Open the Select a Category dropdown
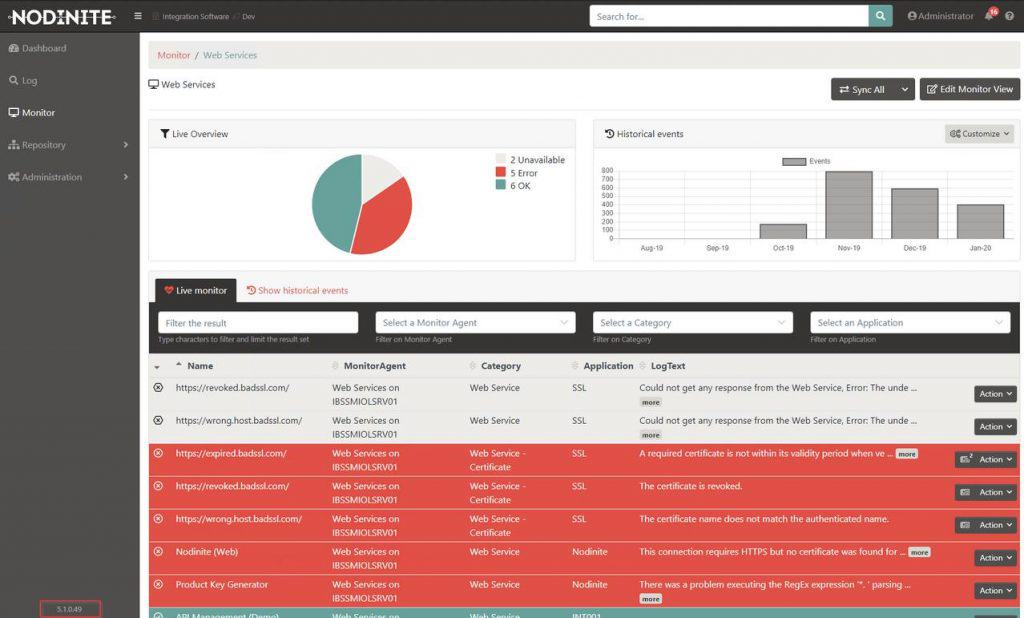The width and height of the screenshot is (1024, 618). tap(693, 323)
